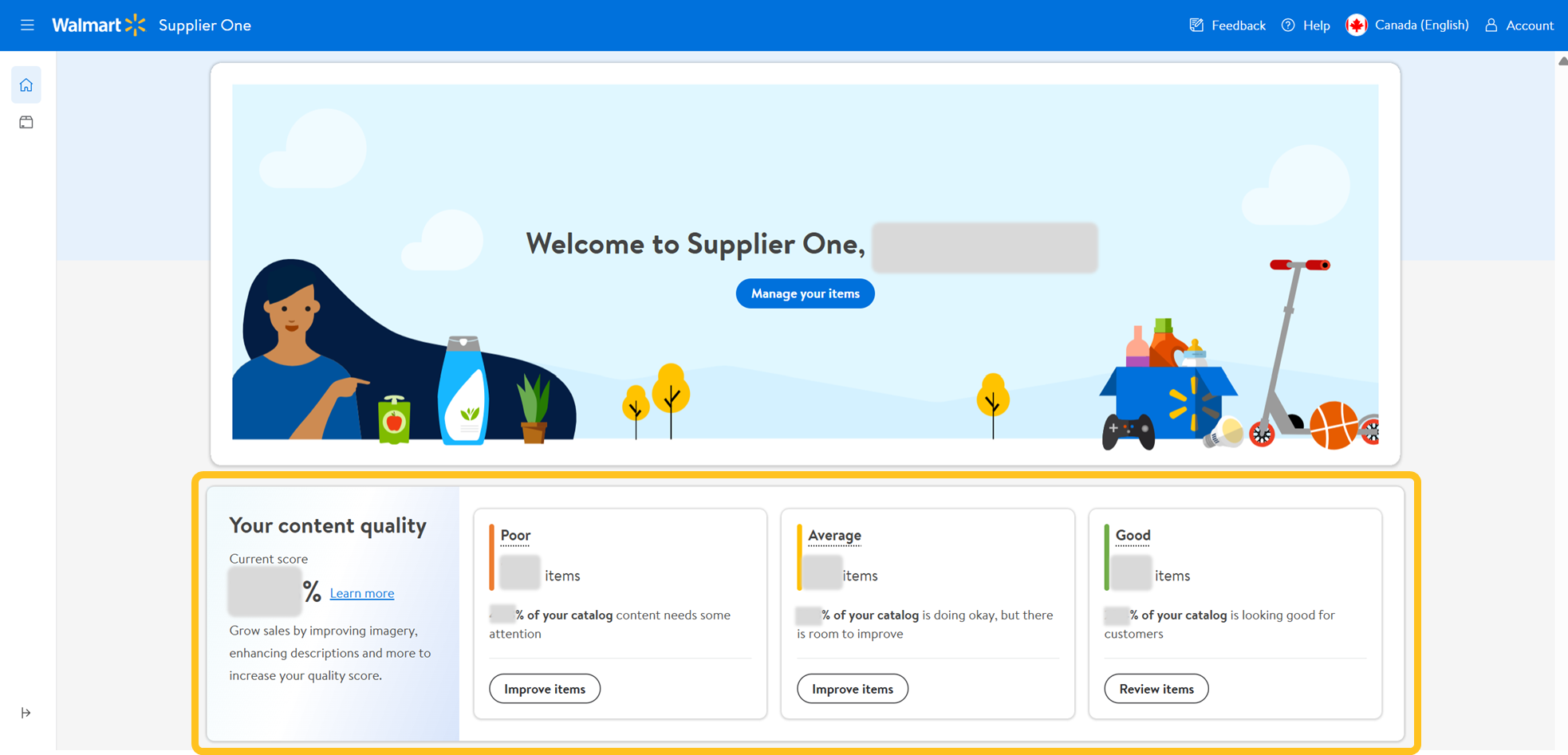Click the Current score label

(269, 559)
